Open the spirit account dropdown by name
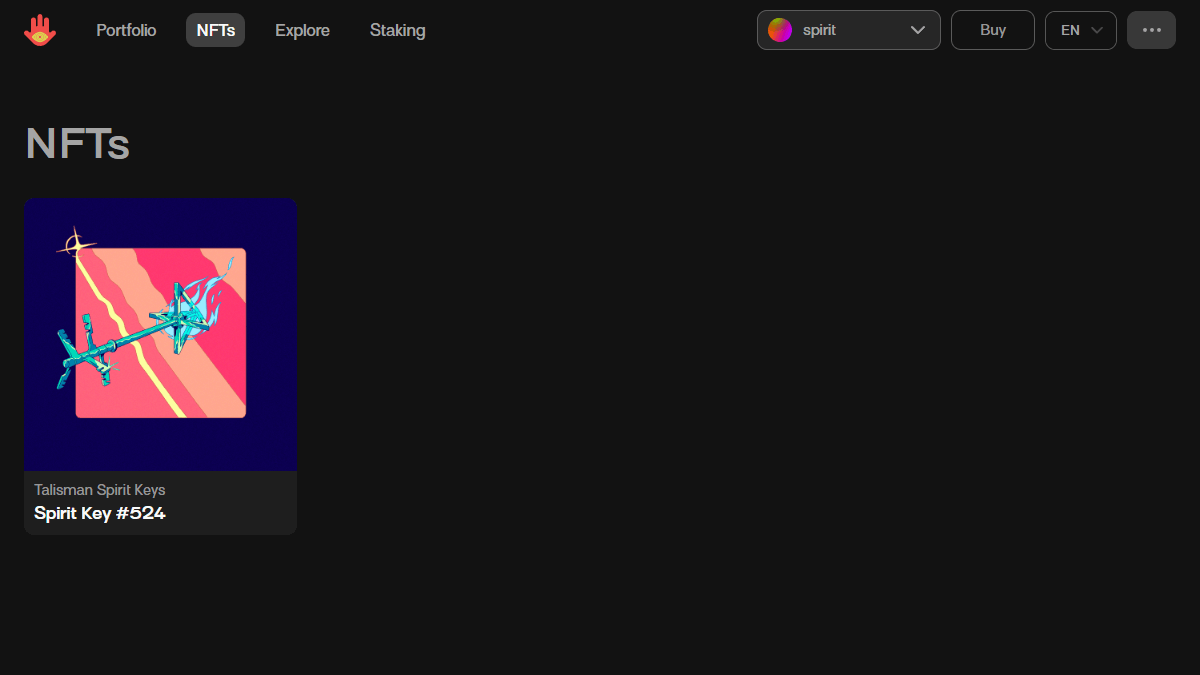The height and width of the screenshot is (675, 1200). [819, 30]
